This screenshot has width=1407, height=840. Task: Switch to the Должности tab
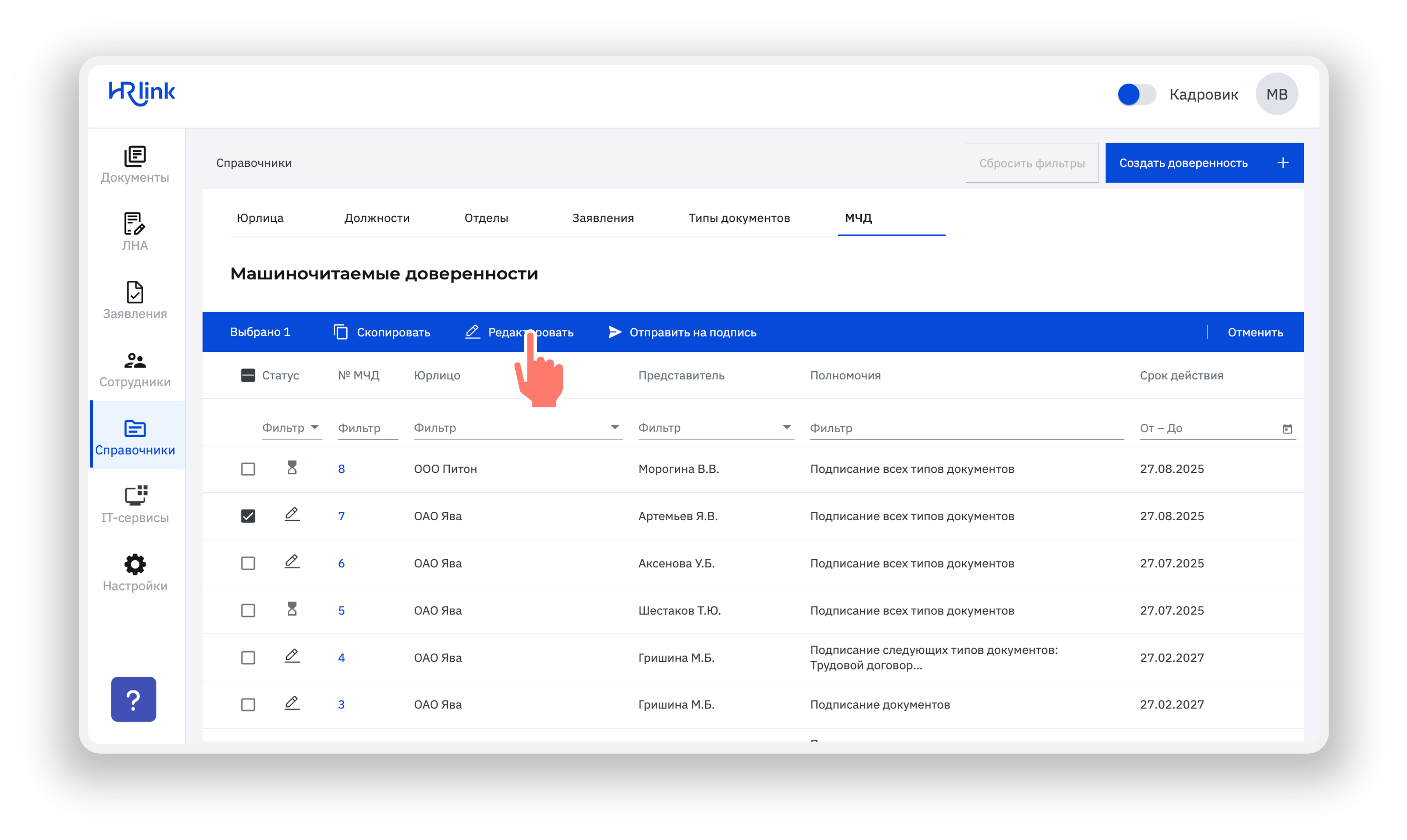(x=377, y=218)
